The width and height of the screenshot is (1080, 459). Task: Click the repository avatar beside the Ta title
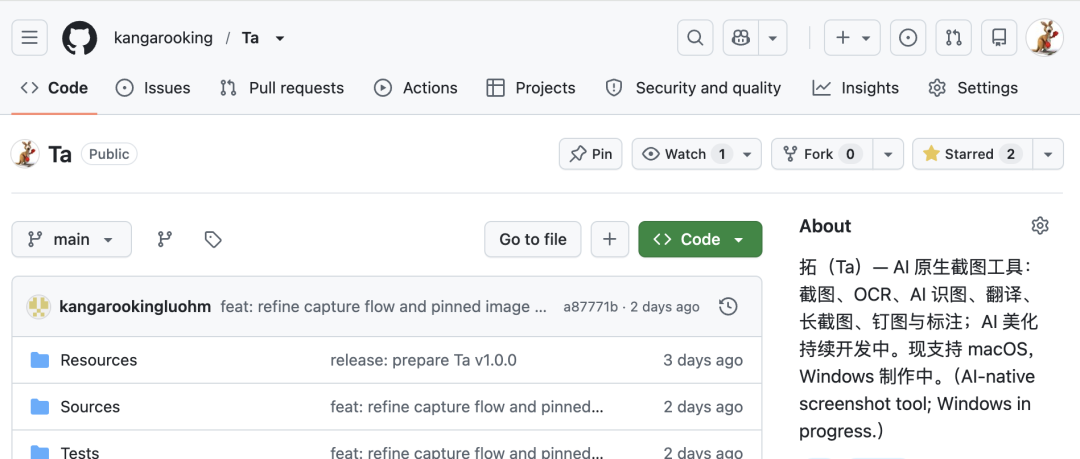click(x=25, y=154)
